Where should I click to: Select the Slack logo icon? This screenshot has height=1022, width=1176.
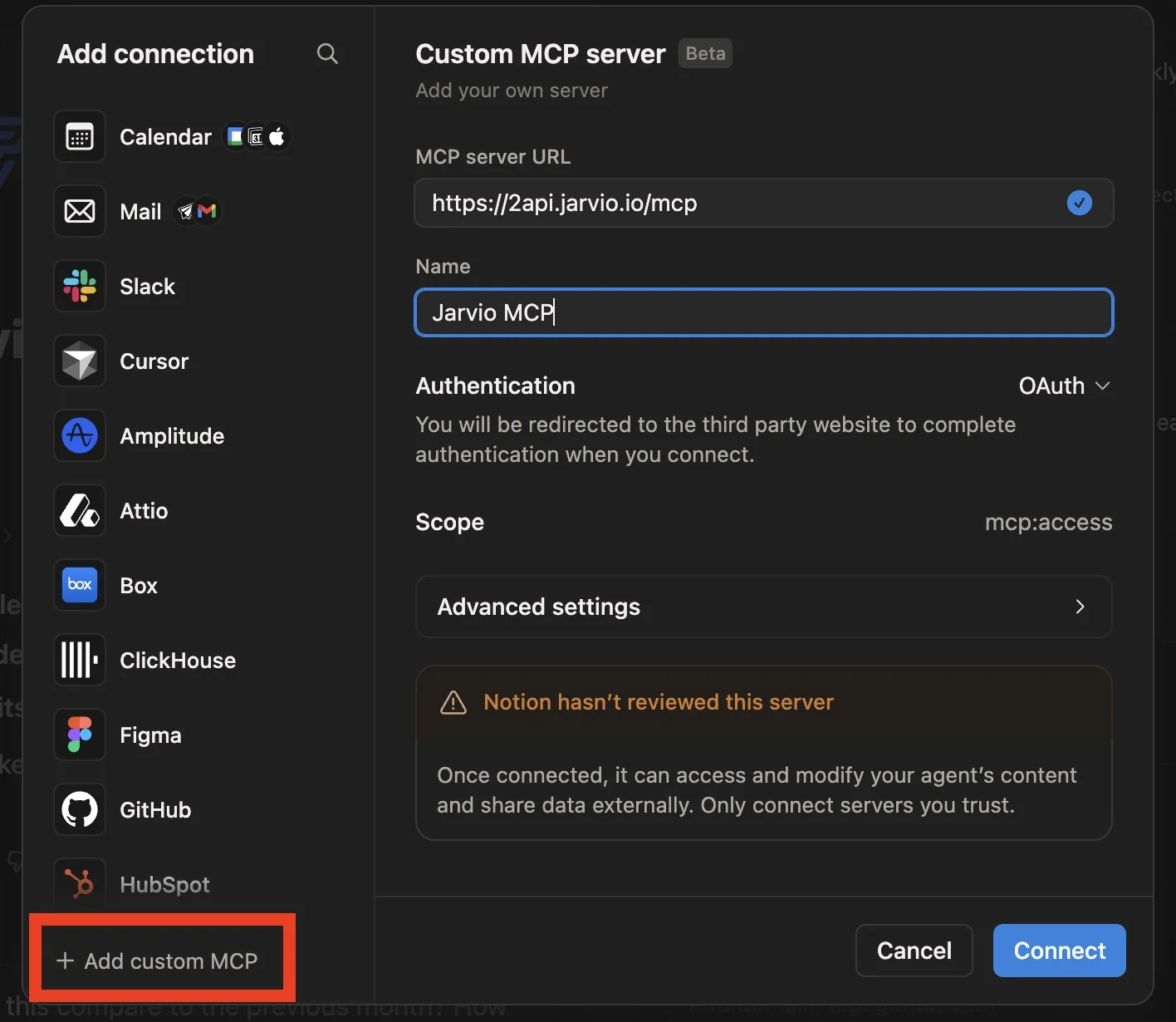click(80, 286)
